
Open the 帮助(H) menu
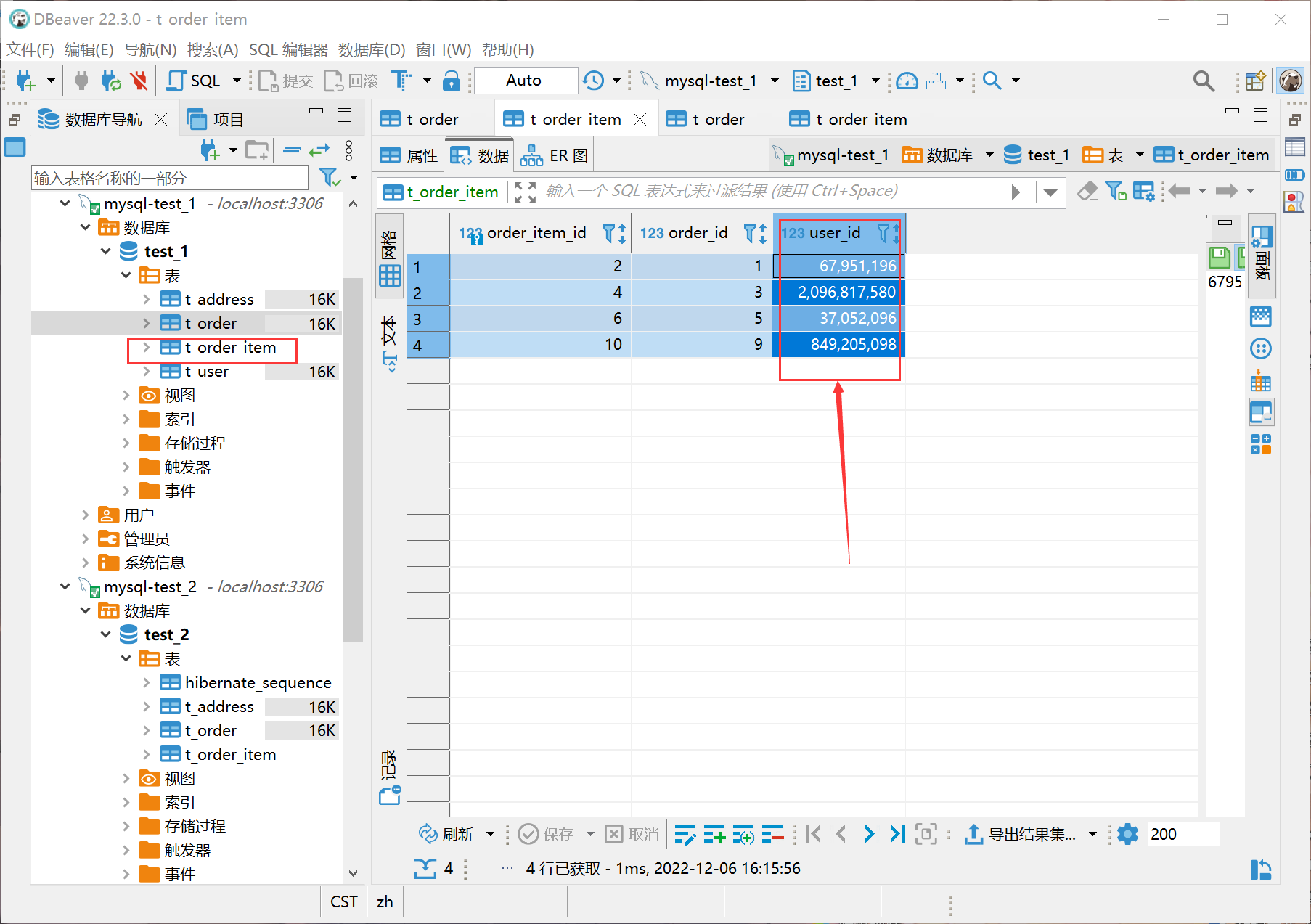point(507,49)
